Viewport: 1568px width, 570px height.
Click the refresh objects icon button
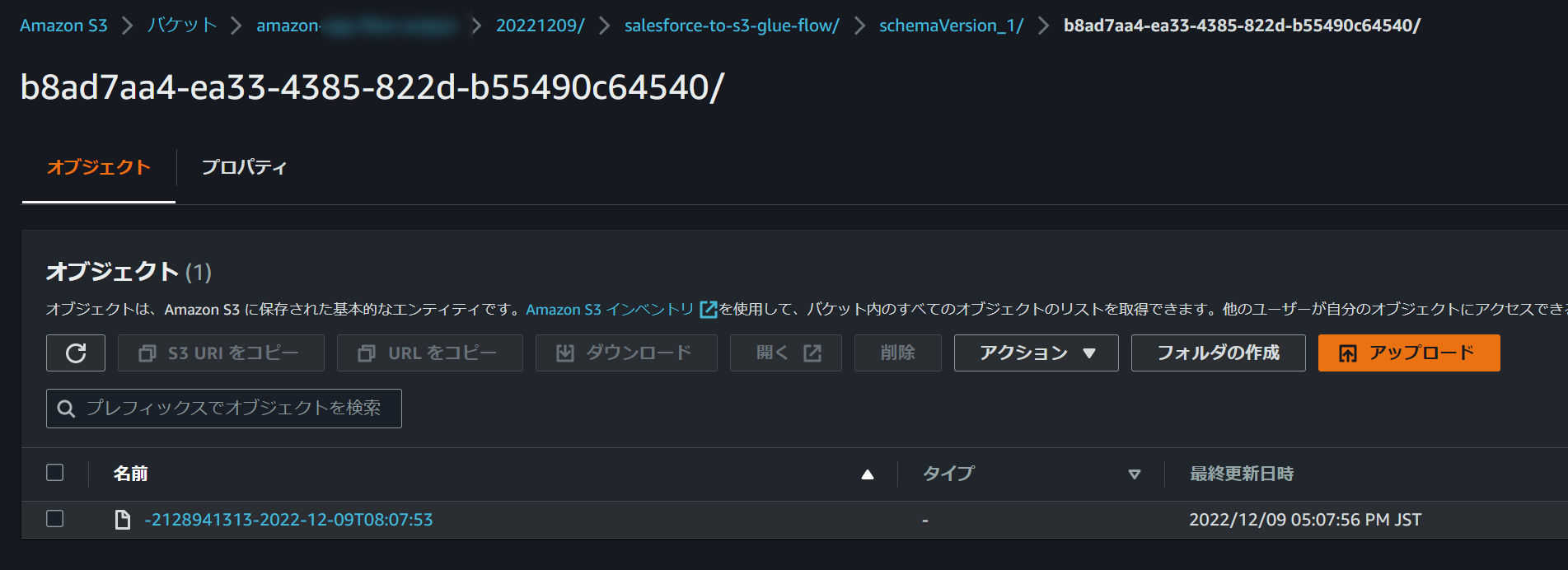pos(76,353)
